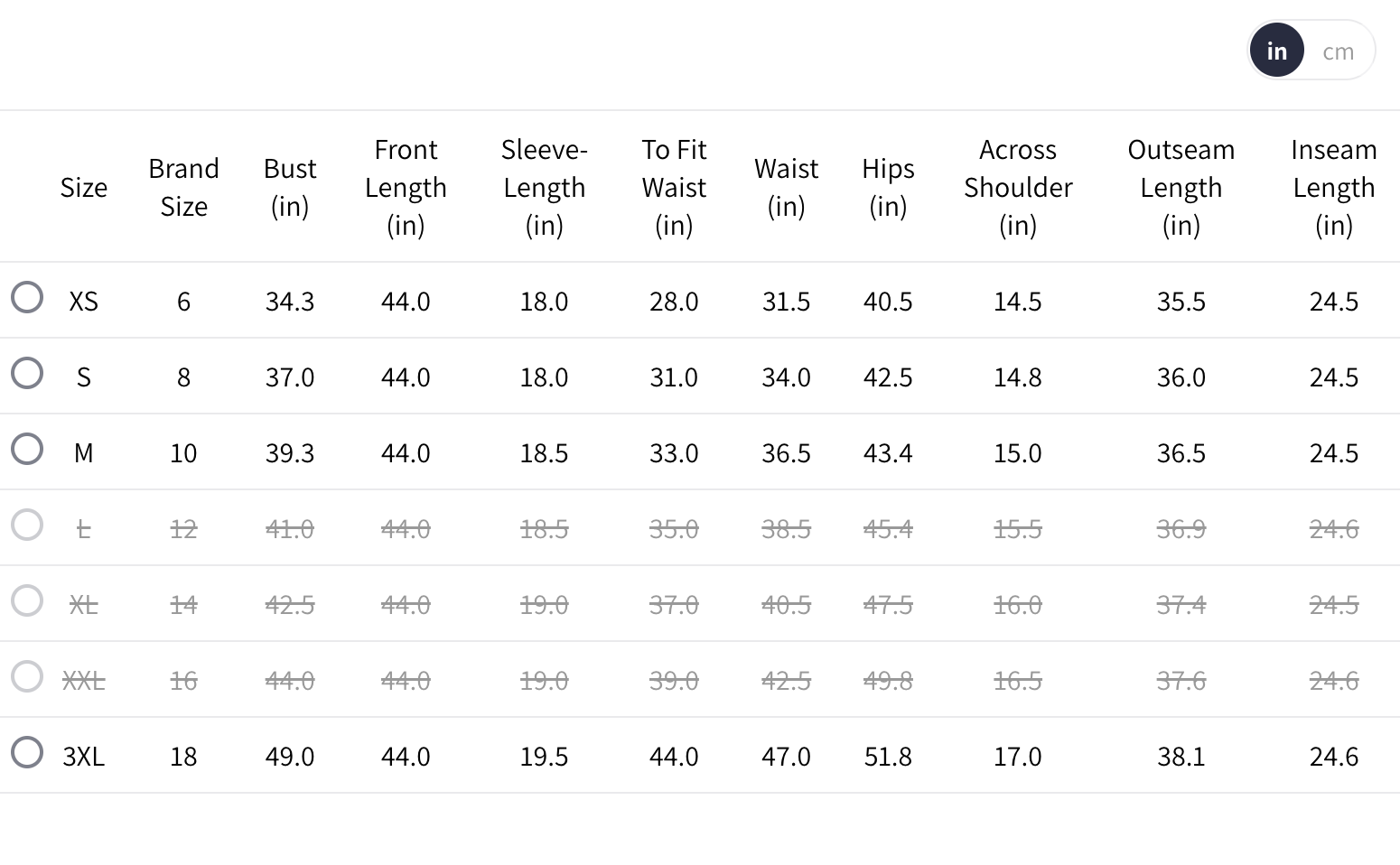Select the 3XL size radio button
The height and width of the screenshot is (865, 1400).
coord(27,752)
